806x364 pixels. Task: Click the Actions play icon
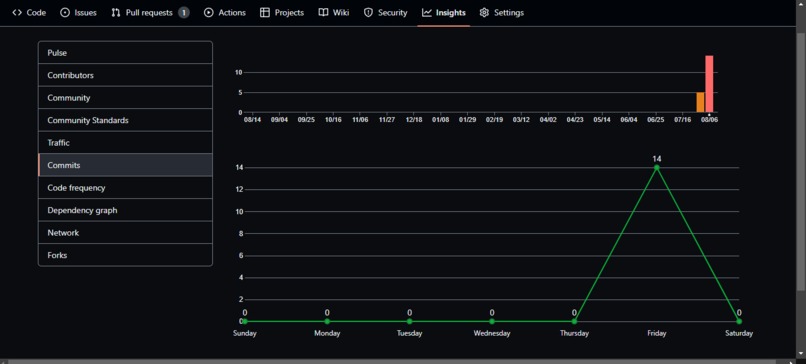pos(209,13)
